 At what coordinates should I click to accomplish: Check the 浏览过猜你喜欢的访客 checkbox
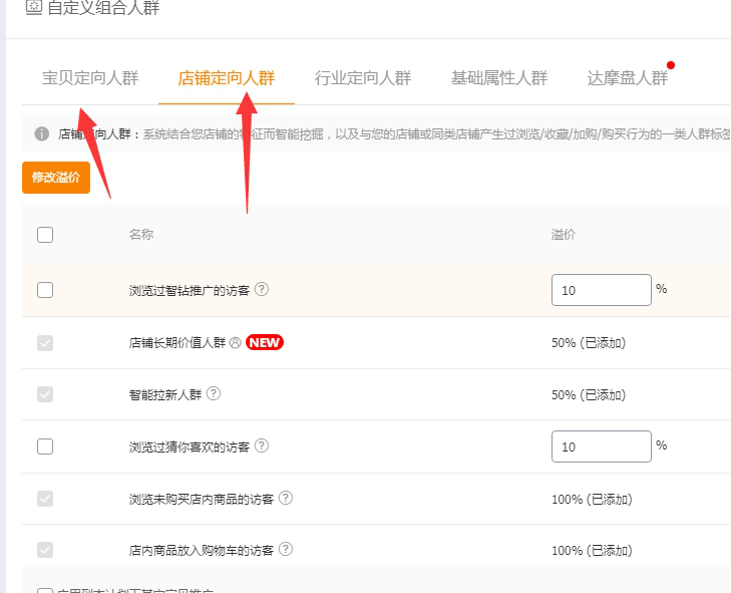[45, 447]
